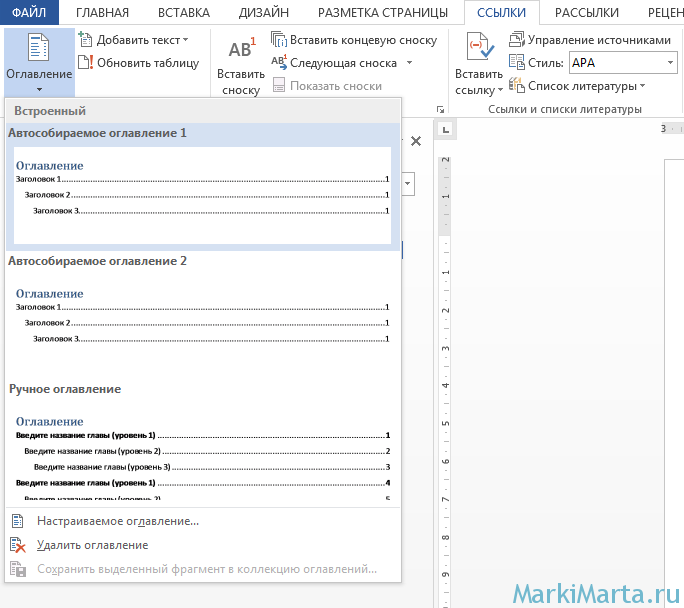The height and width of the screenshot is (608, 684).
Task: Open the Стиль APA combo box
Action: (x=623, y=63)
